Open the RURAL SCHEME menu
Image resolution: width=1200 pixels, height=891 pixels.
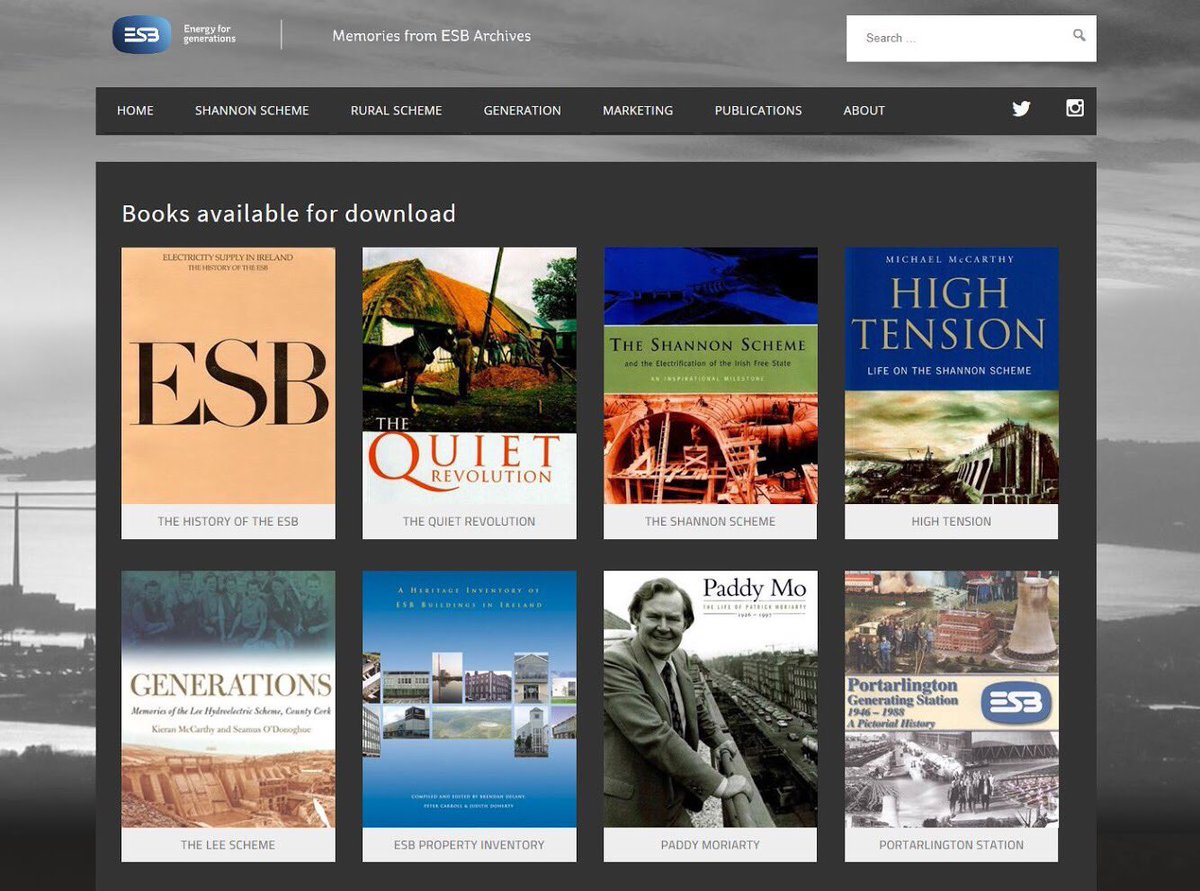396,111
